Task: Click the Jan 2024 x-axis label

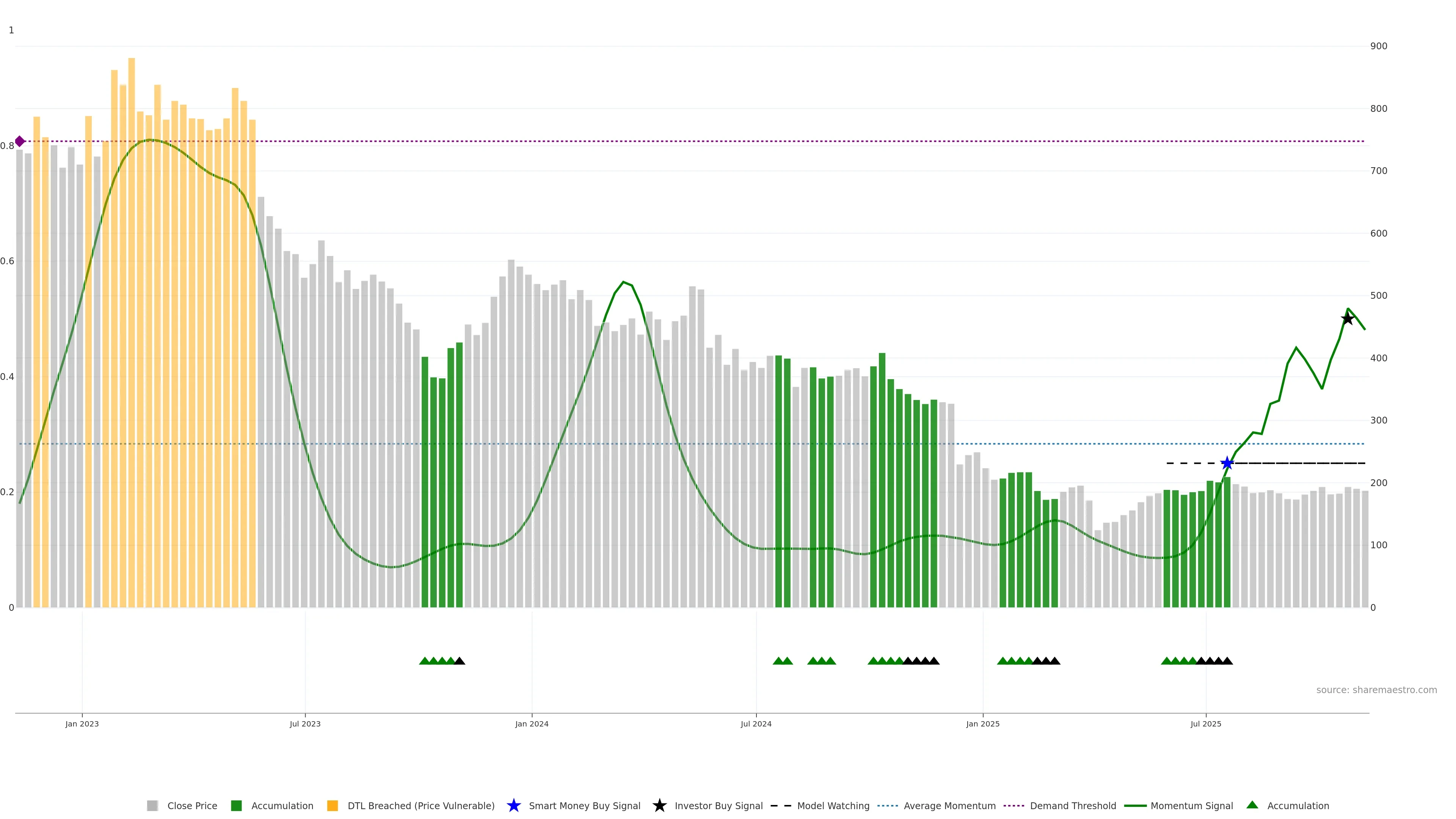Action: point(531,723)
